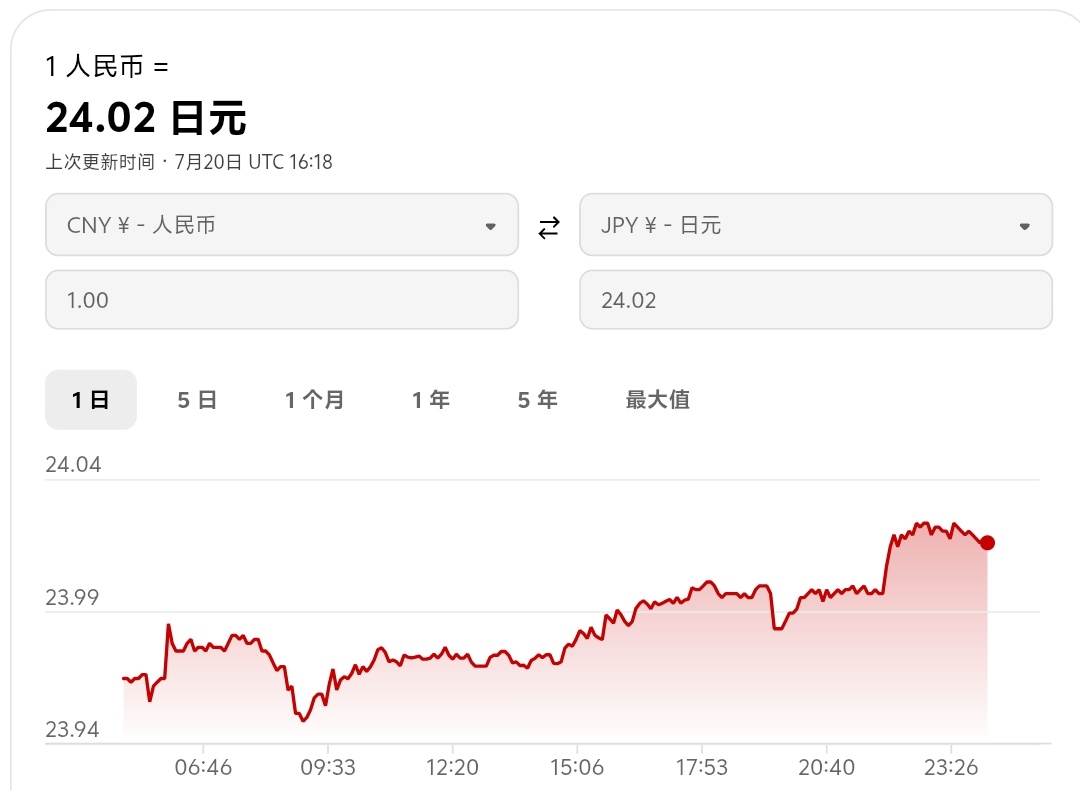Focus the 24.02 converted amount field
This screenshot has width=1080, height=790.
pyautogui.click(x=816, y=300)
